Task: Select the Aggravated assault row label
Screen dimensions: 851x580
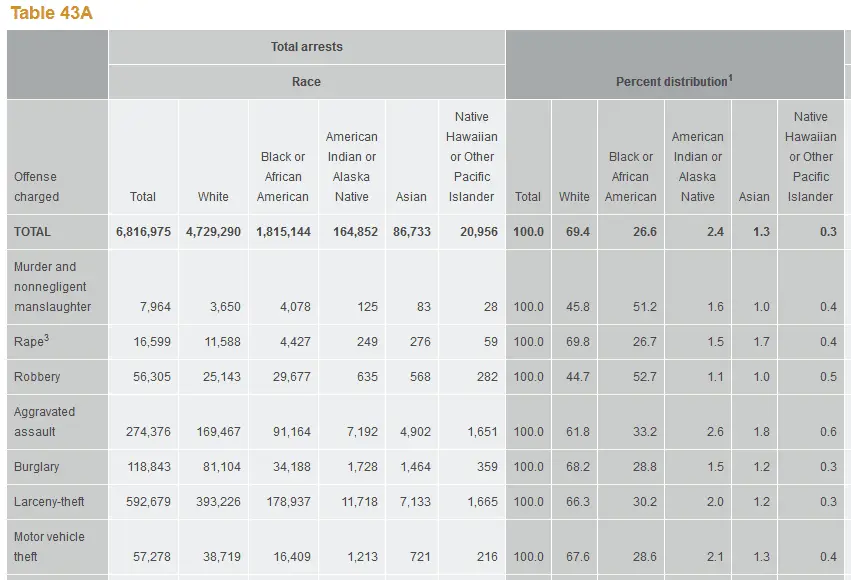Action: coord(44,422)
